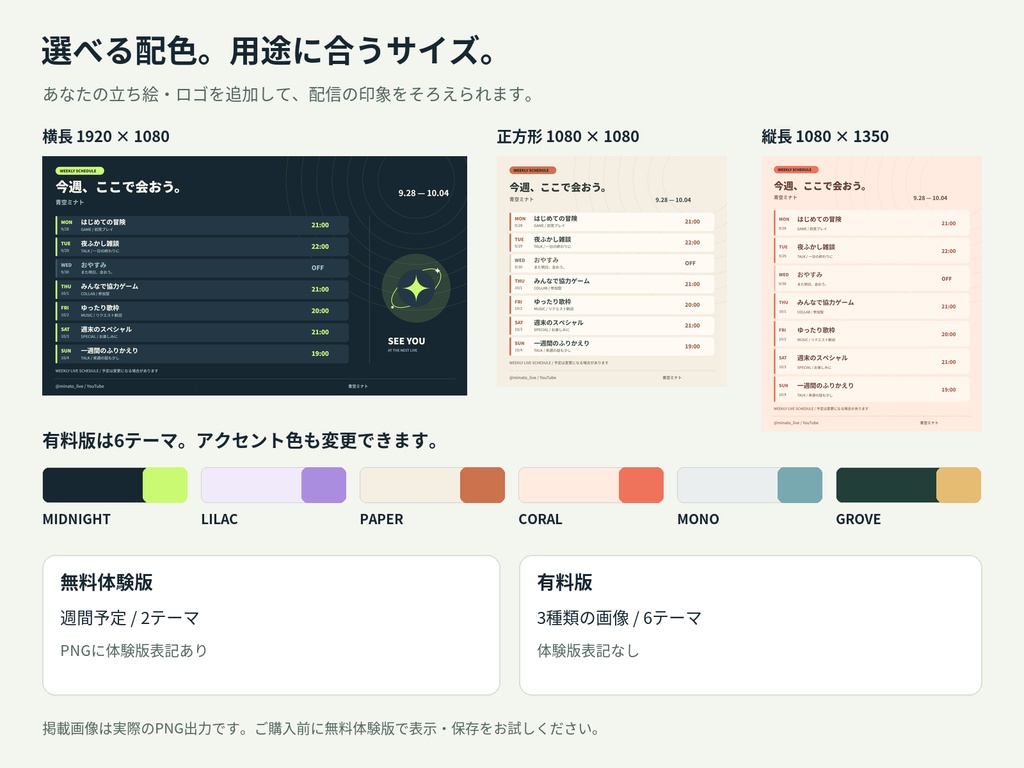The image size is (1024, 768).
Task: Click the 選べる配色。用途に合うサイズ。 headline
Action: coord(270,51)
